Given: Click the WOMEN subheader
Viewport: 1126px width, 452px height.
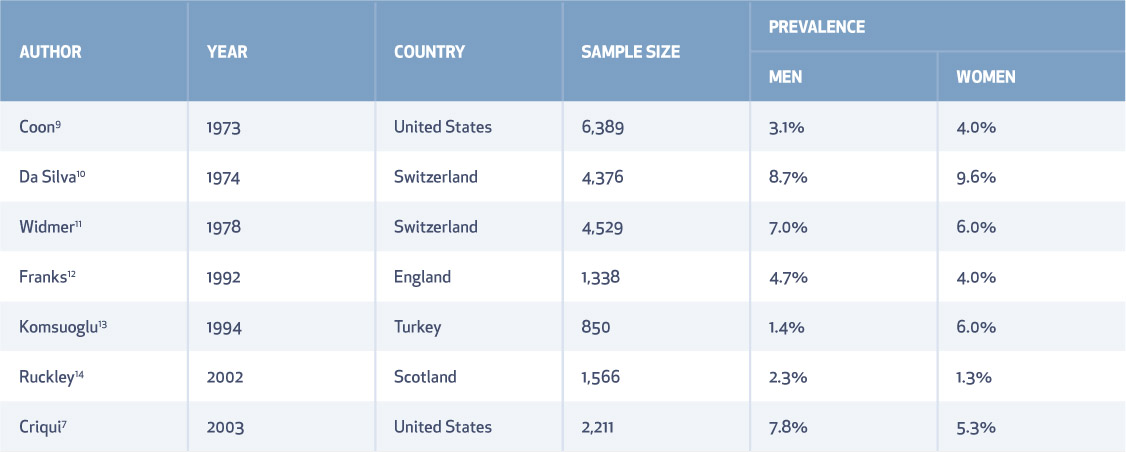Looking at the screenshot, I should (985, 77).
